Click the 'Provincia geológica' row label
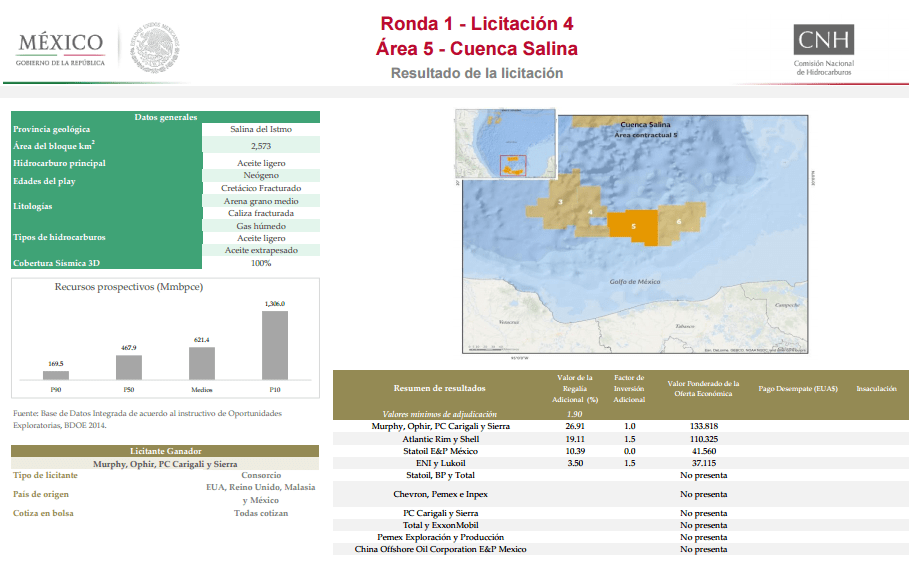 pyautogui.click(x=52, y=129)
